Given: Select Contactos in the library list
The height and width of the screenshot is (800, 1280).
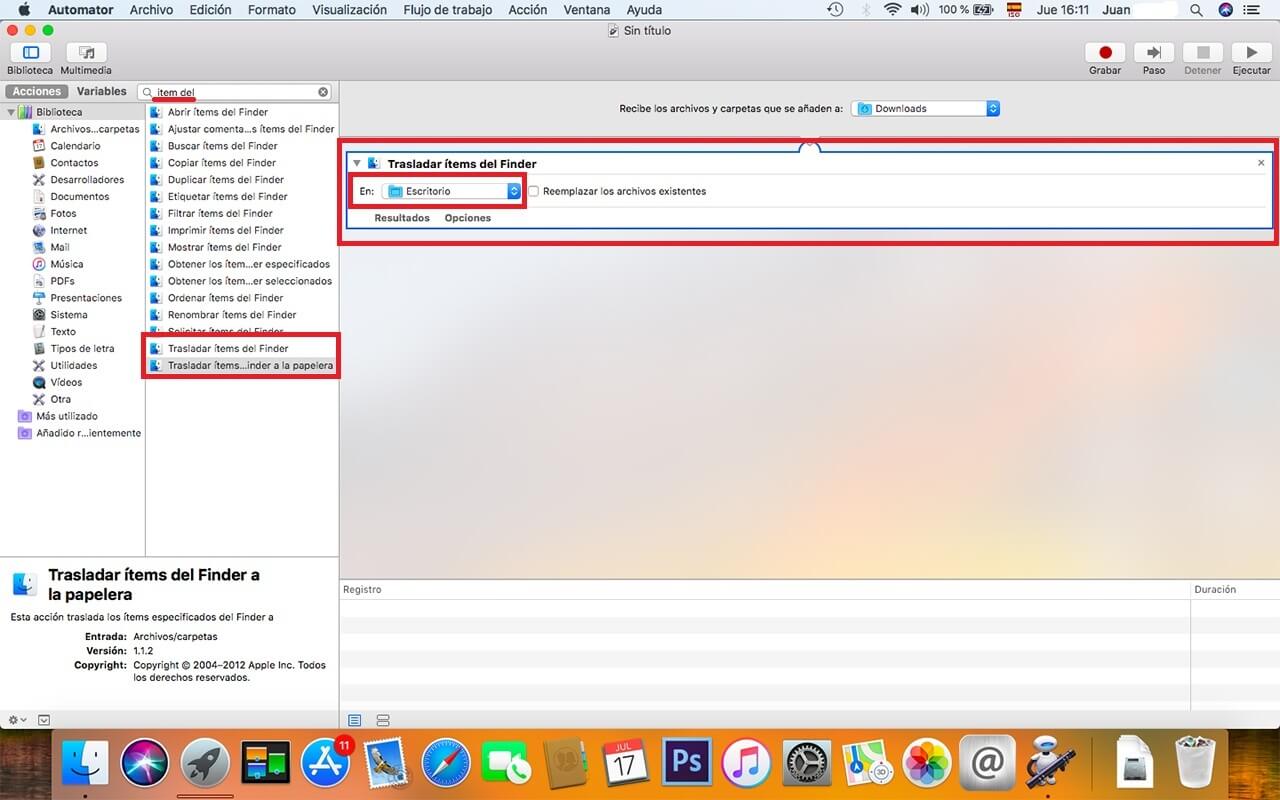Looking at the screenshot, I should (x=74, y=163).
